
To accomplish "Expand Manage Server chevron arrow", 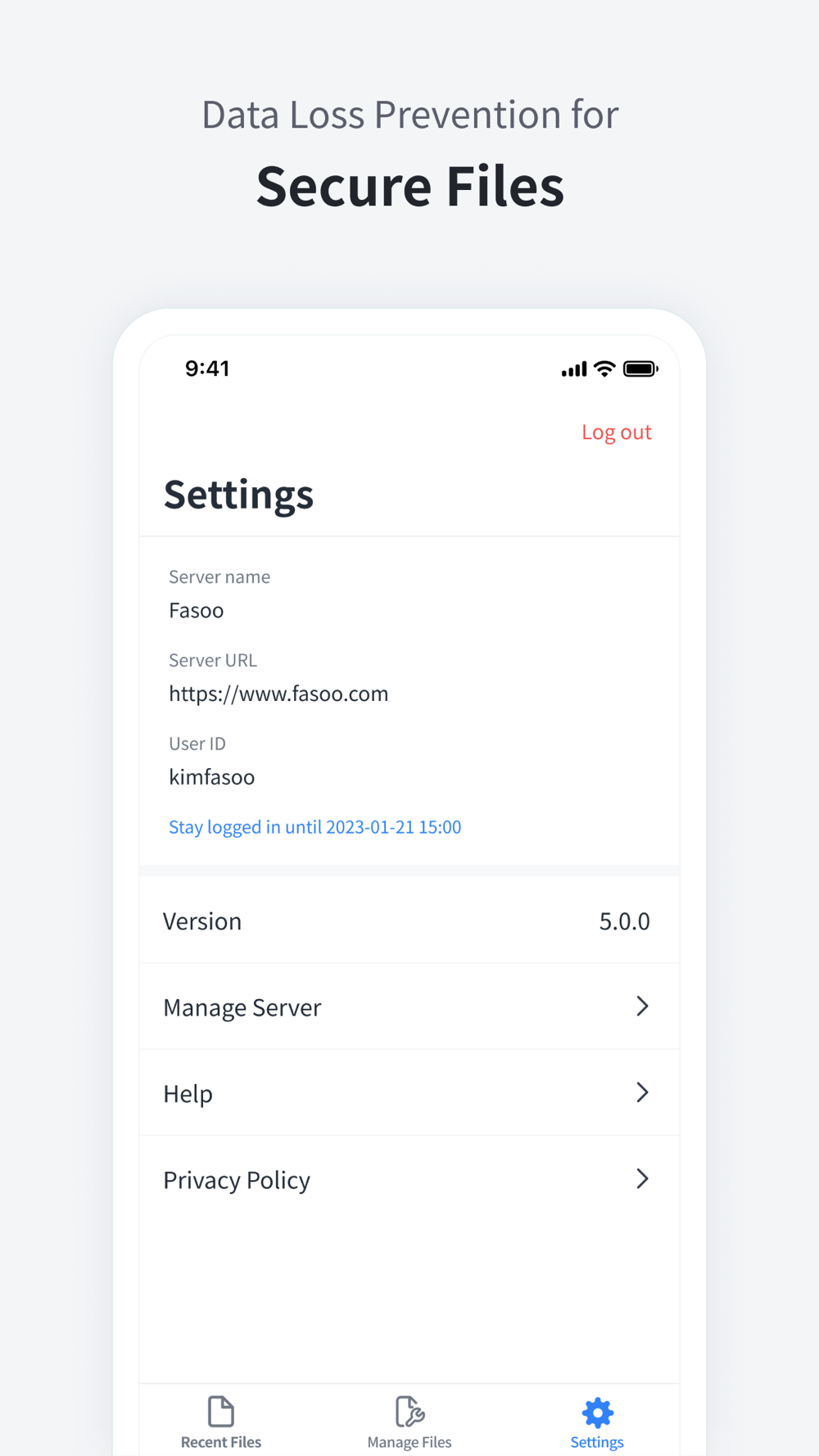I will tap(643, 1006).
